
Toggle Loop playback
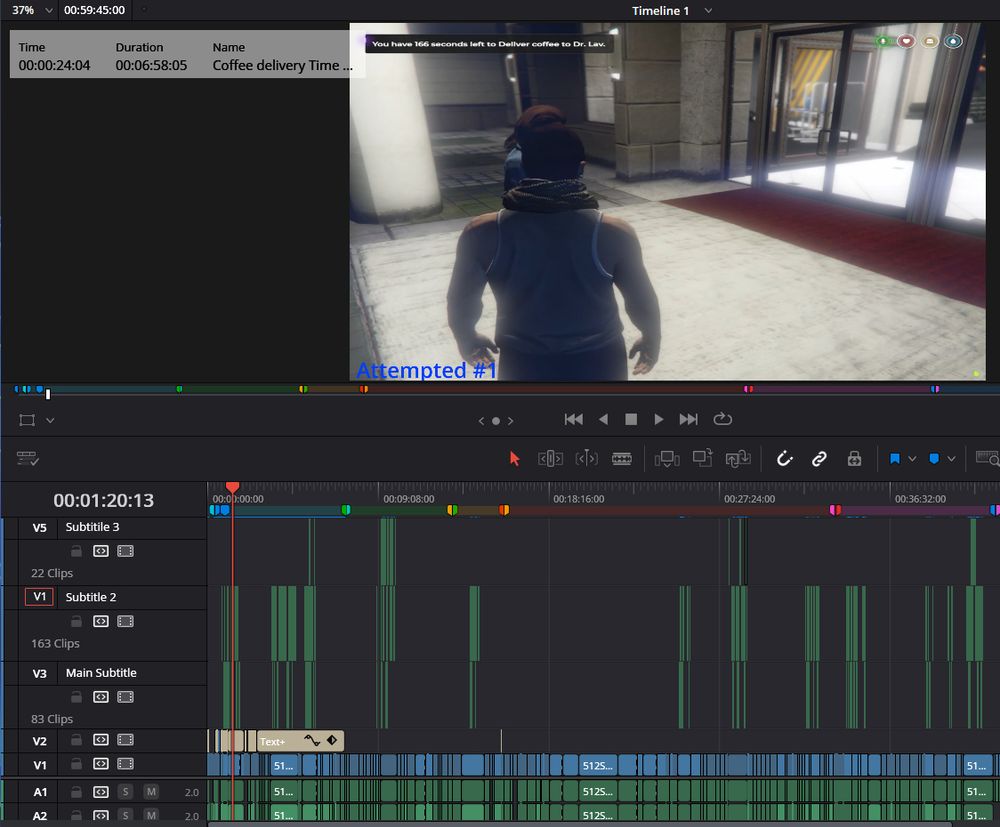click(x=722, y=419)
